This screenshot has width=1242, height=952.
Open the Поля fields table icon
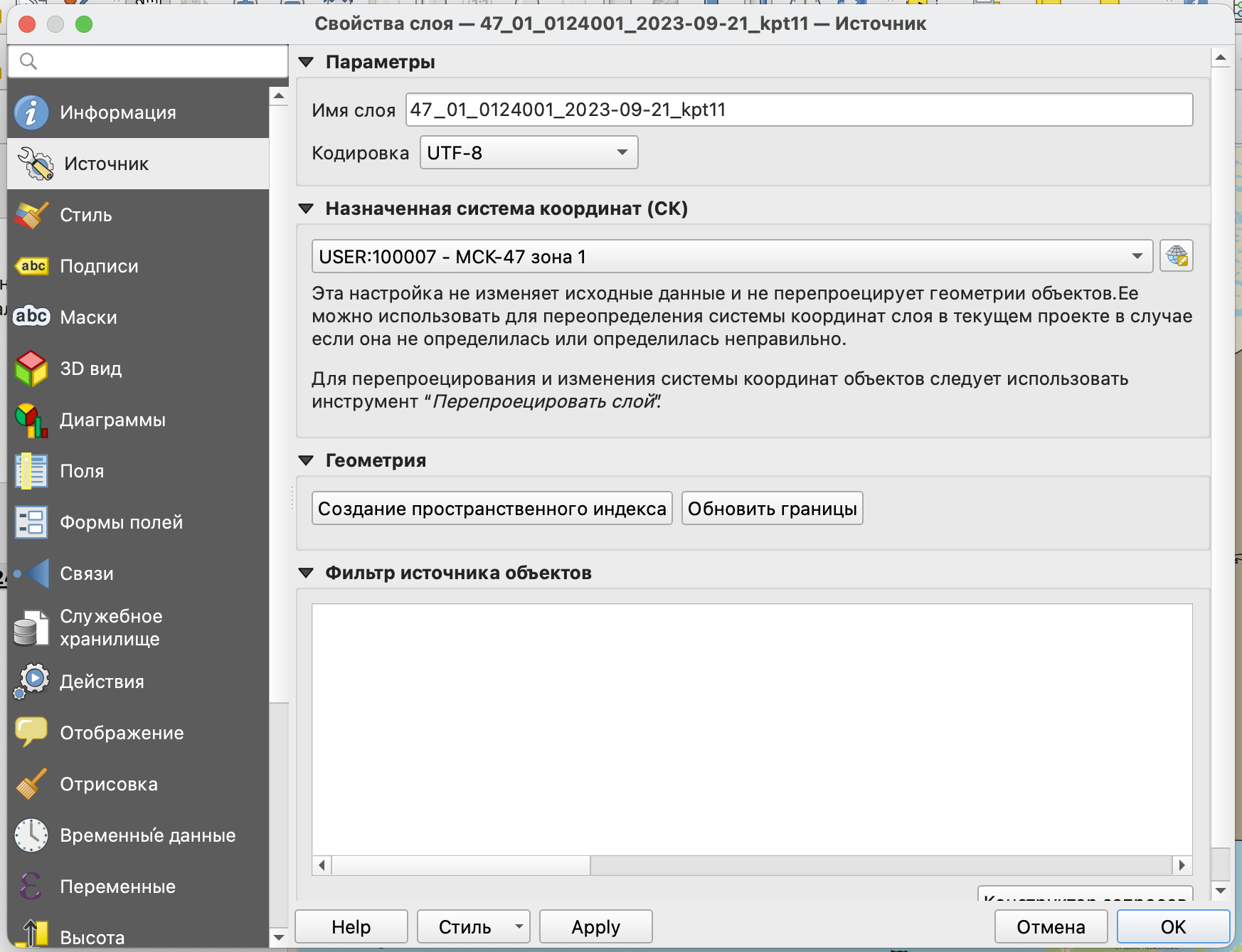tap(31, 471)
